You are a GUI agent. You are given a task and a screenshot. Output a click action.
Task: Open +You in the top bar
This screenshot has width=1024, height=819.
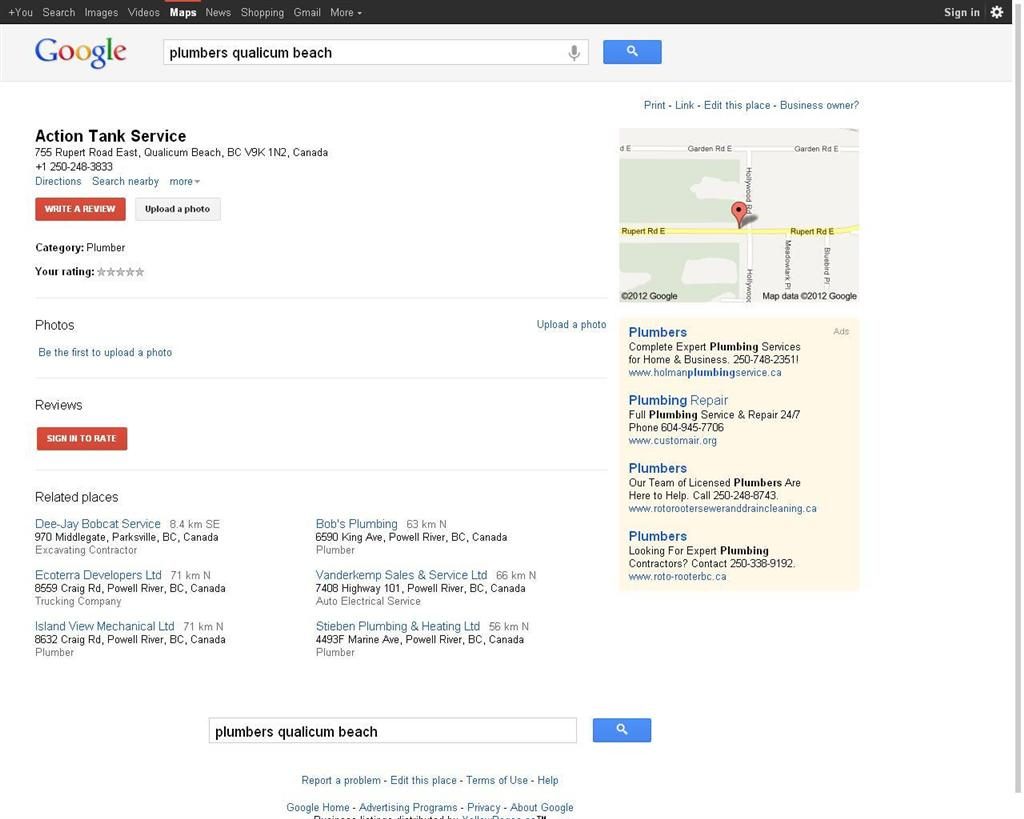(20, 12)
